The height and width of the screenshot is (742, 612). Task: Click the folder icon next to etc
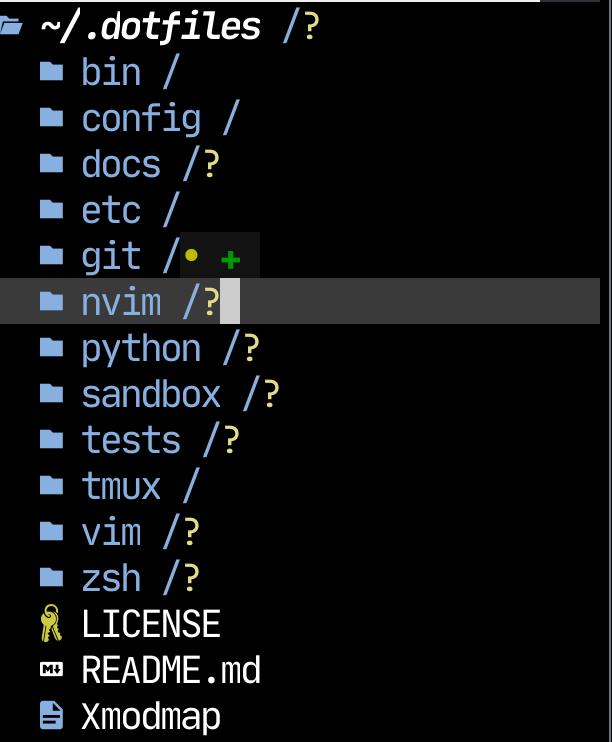click(52, 209)
